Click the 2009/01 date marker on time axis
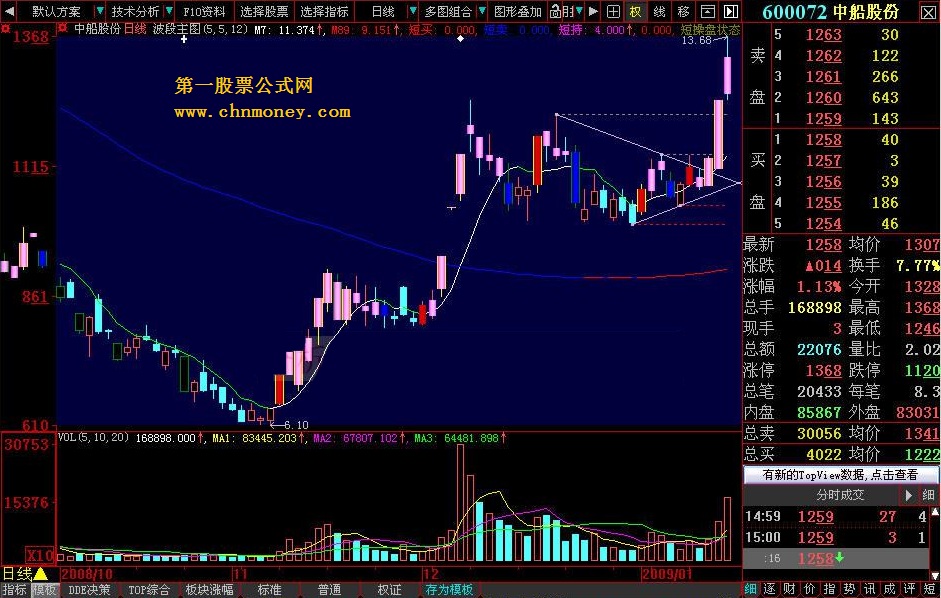The height and width of the screenshot is (598, 941). 667,574
